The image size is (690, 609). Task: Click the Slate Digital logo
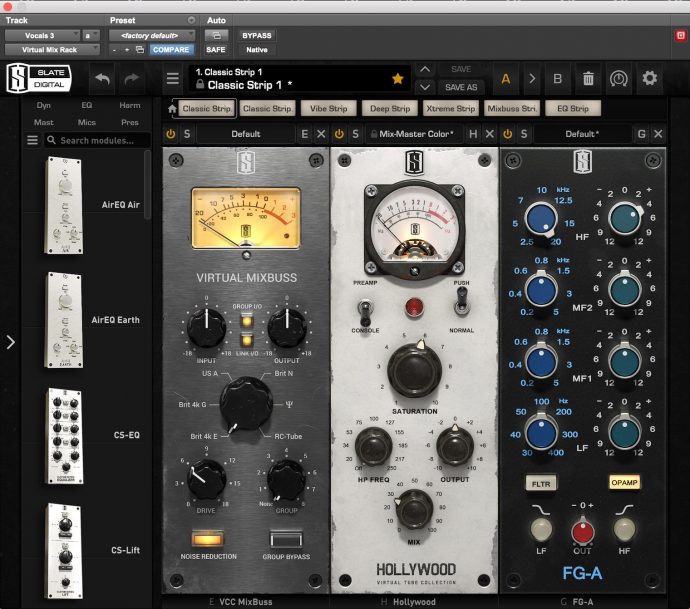(39, 78)
